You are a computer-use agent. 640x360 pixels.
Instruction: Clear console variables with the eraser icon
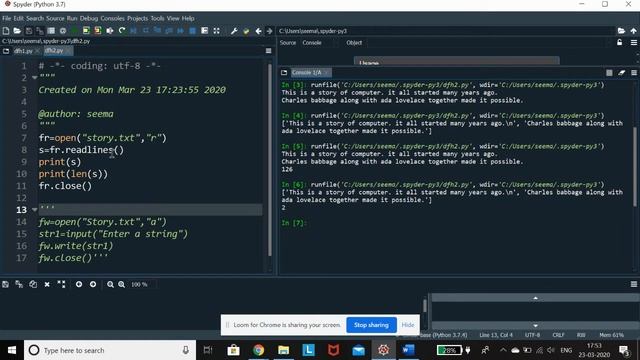(621, 72)
